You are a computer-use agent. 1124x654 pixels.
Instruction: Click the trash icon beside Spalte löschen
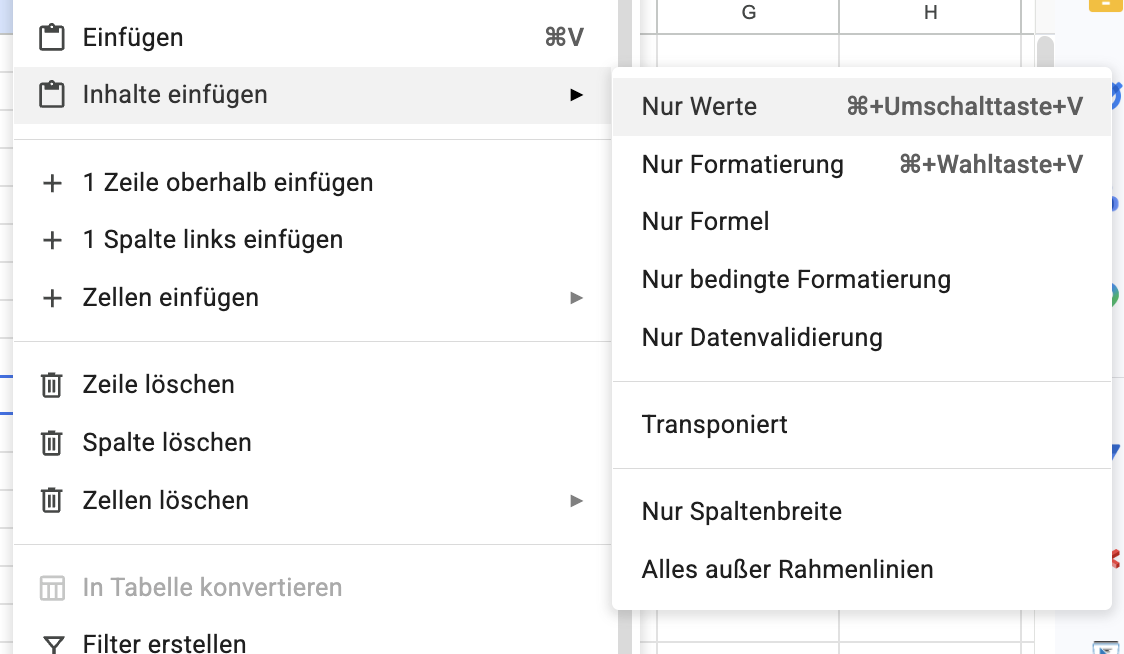click(51, 442)
